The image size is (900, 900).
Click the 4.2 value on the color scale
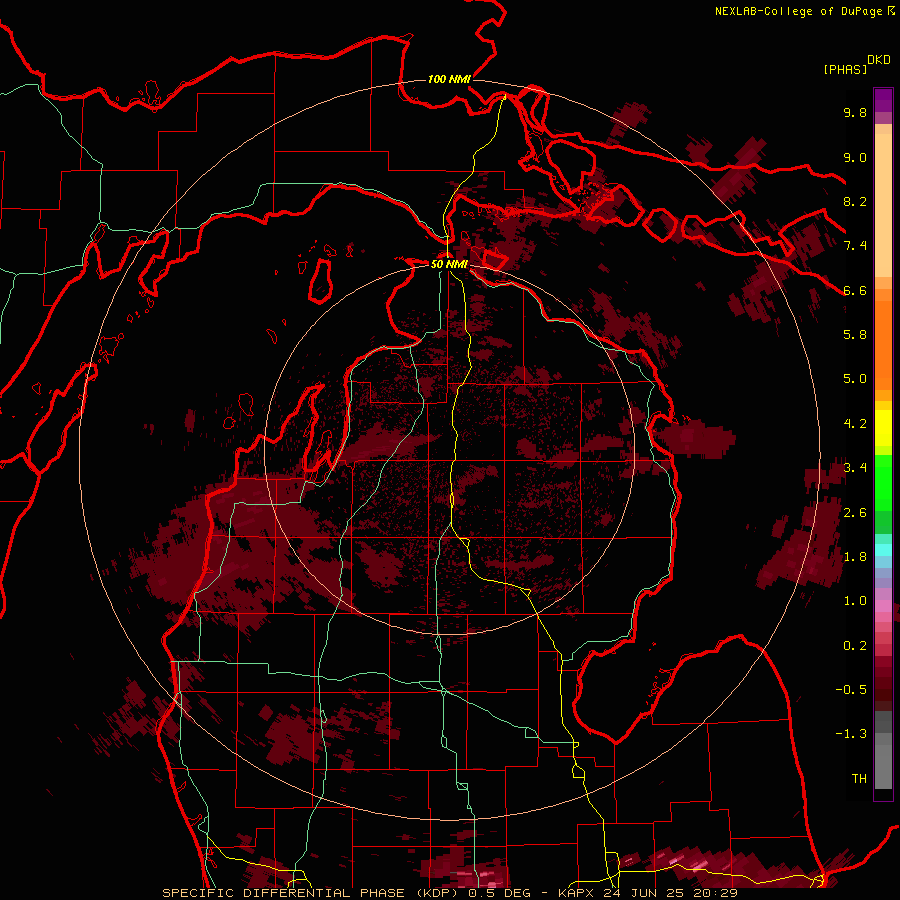[855, 424]
